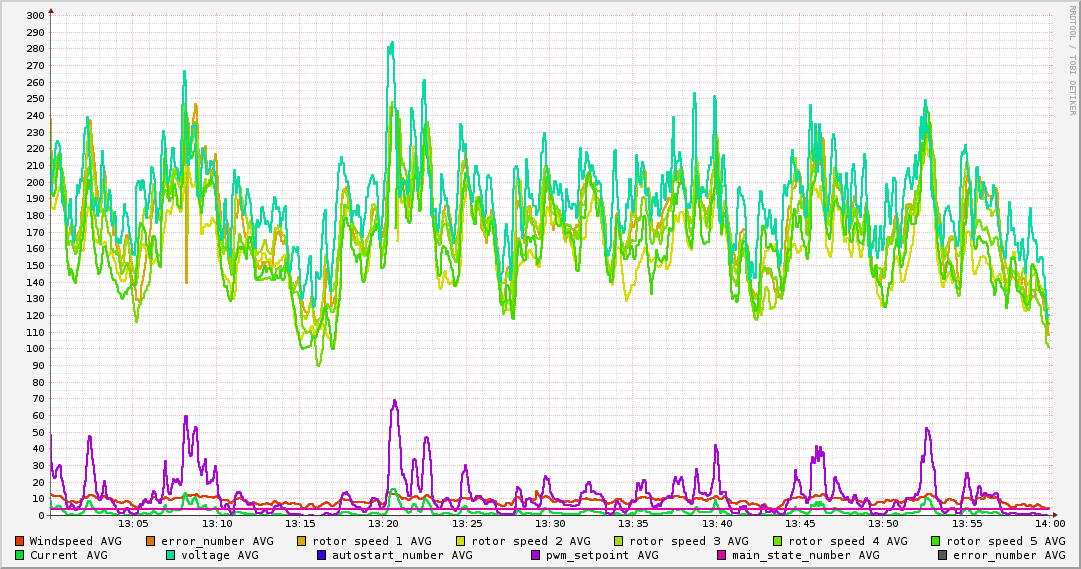Select the 'autostart_number AVG' legend label

tap(403, 555)
